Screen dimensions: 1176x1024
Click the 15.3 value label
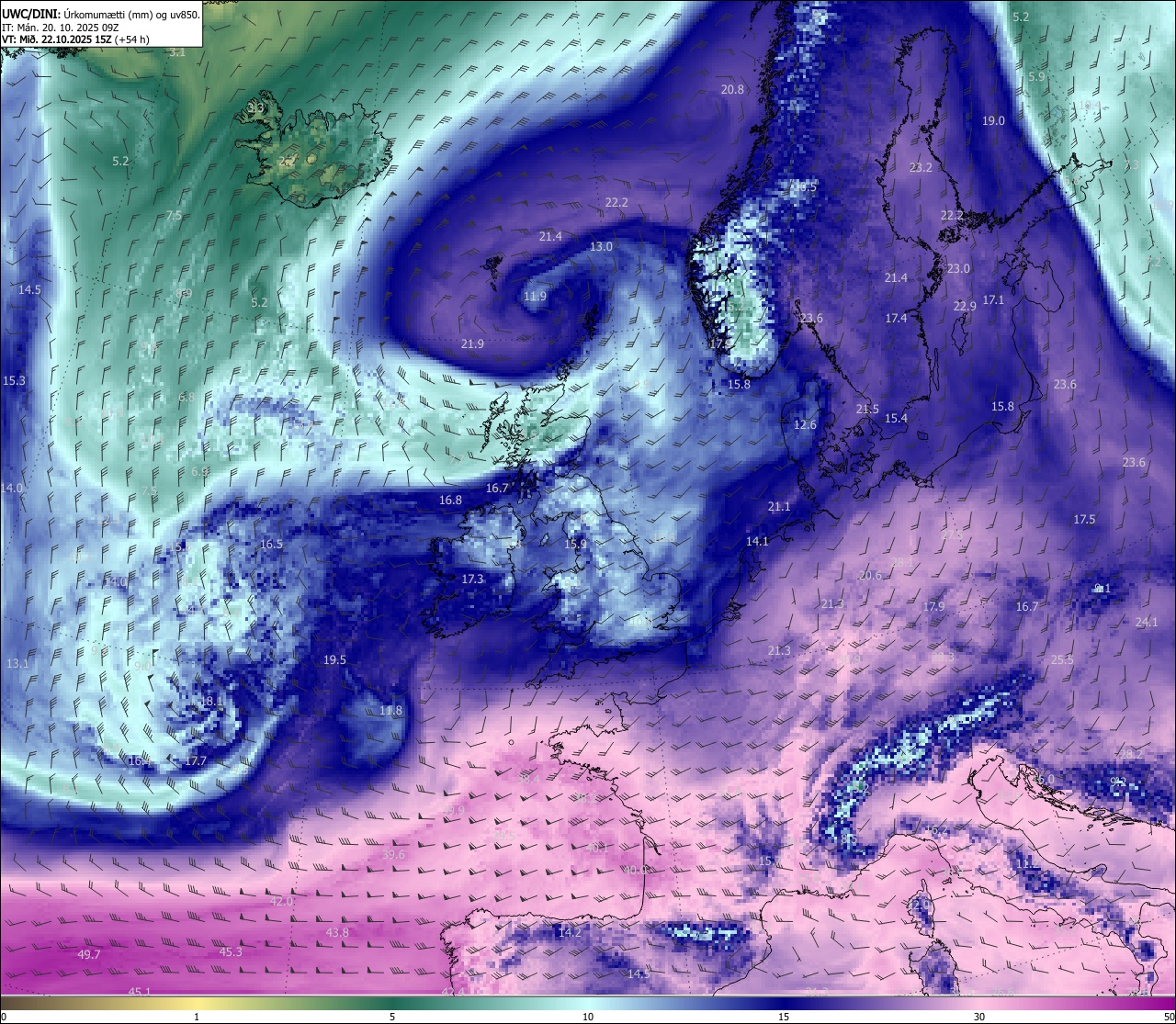(x=14, y=380)
